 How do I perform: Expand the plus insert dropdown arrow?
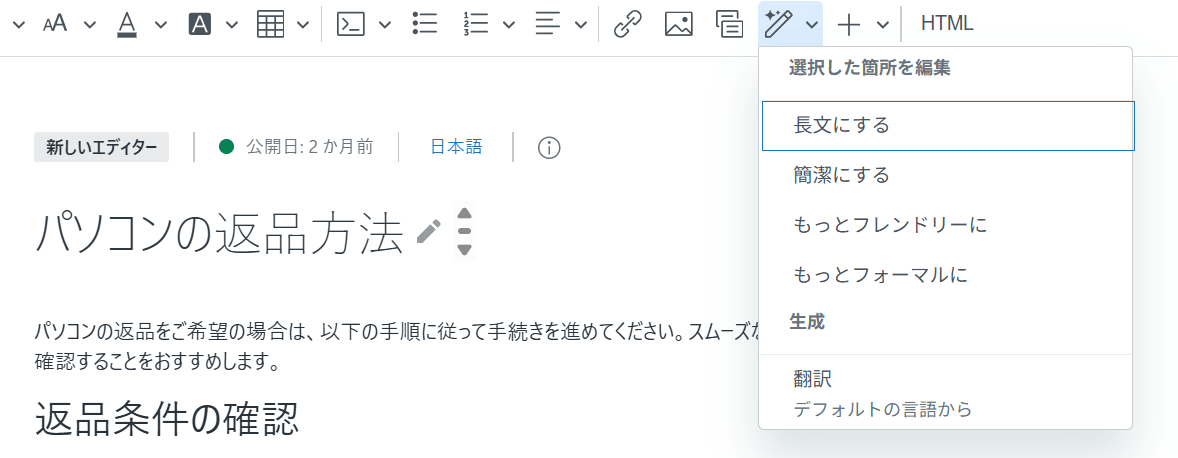tap(883, 24)
